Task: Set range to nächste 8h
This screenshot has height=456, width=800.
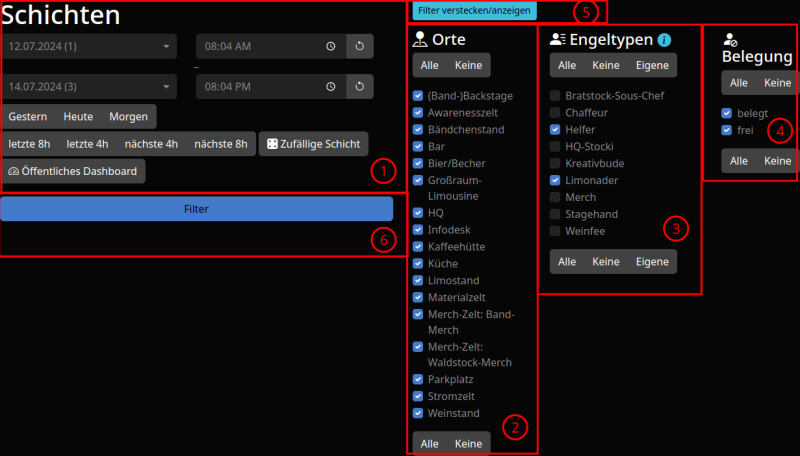Action: [x=221, y=143]
